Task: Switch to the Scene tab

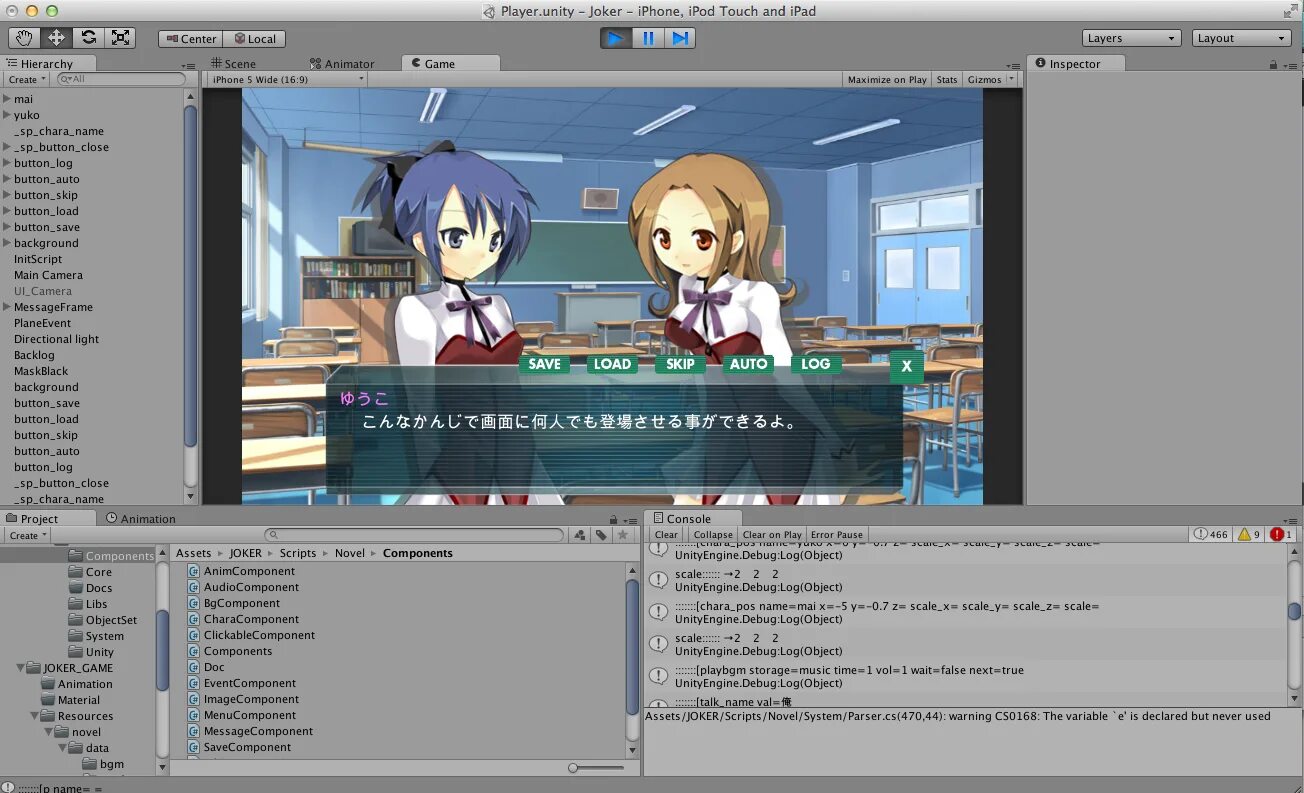Action: pos(232,63)
